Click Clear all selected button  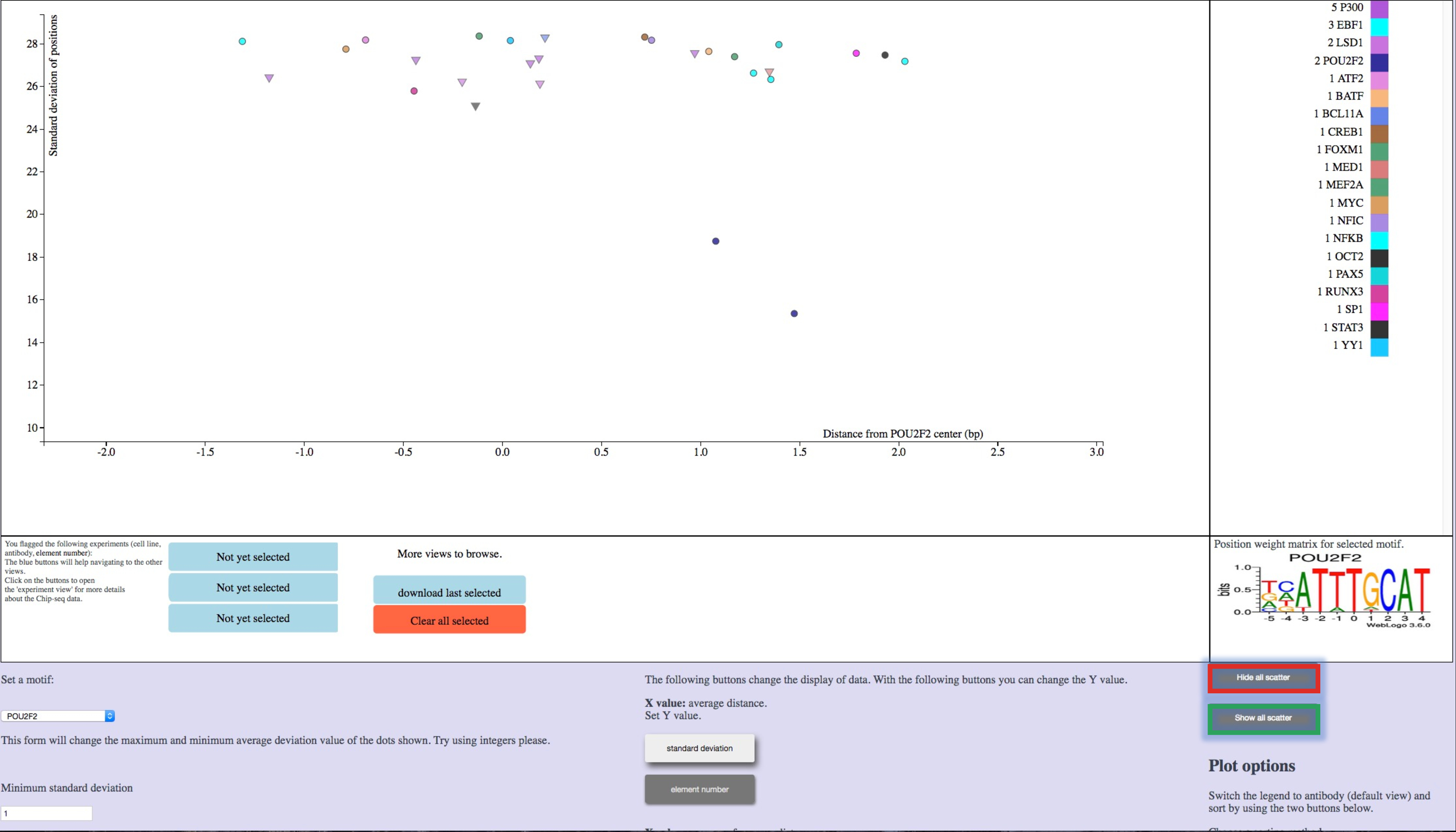tap(450, 620)
